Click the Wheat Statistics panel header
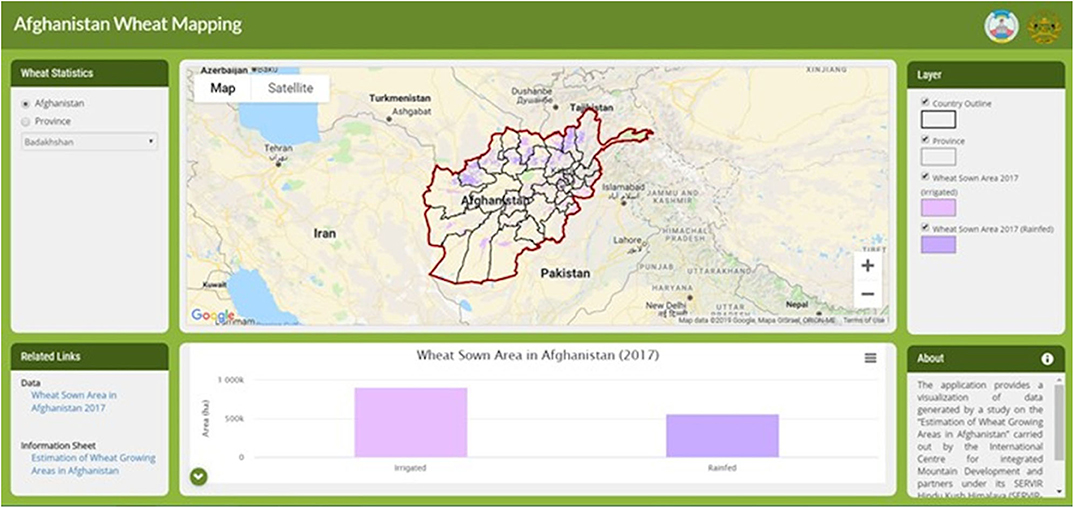 click(x=90, y=73)
